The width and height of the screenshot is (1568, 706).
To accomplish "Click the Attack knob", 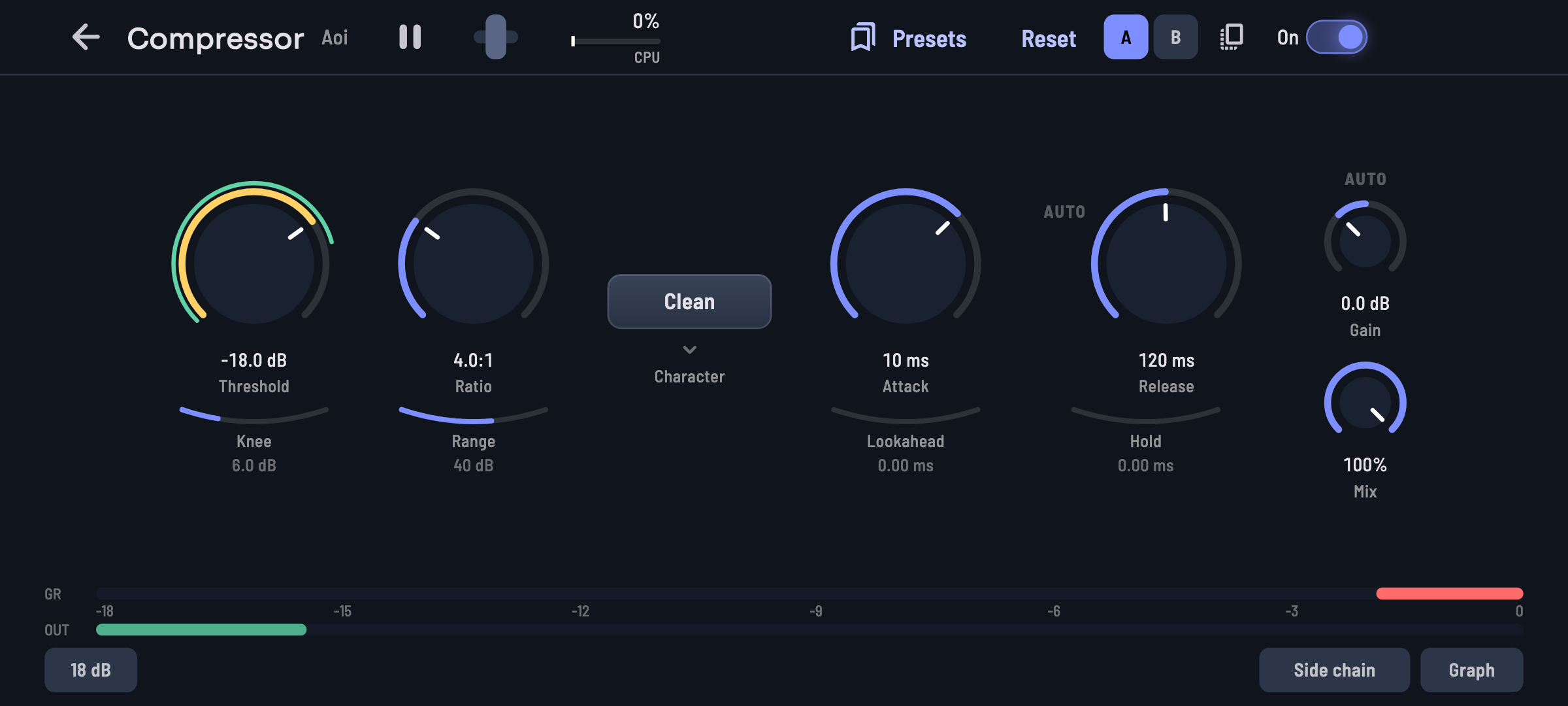I will 906,263.
